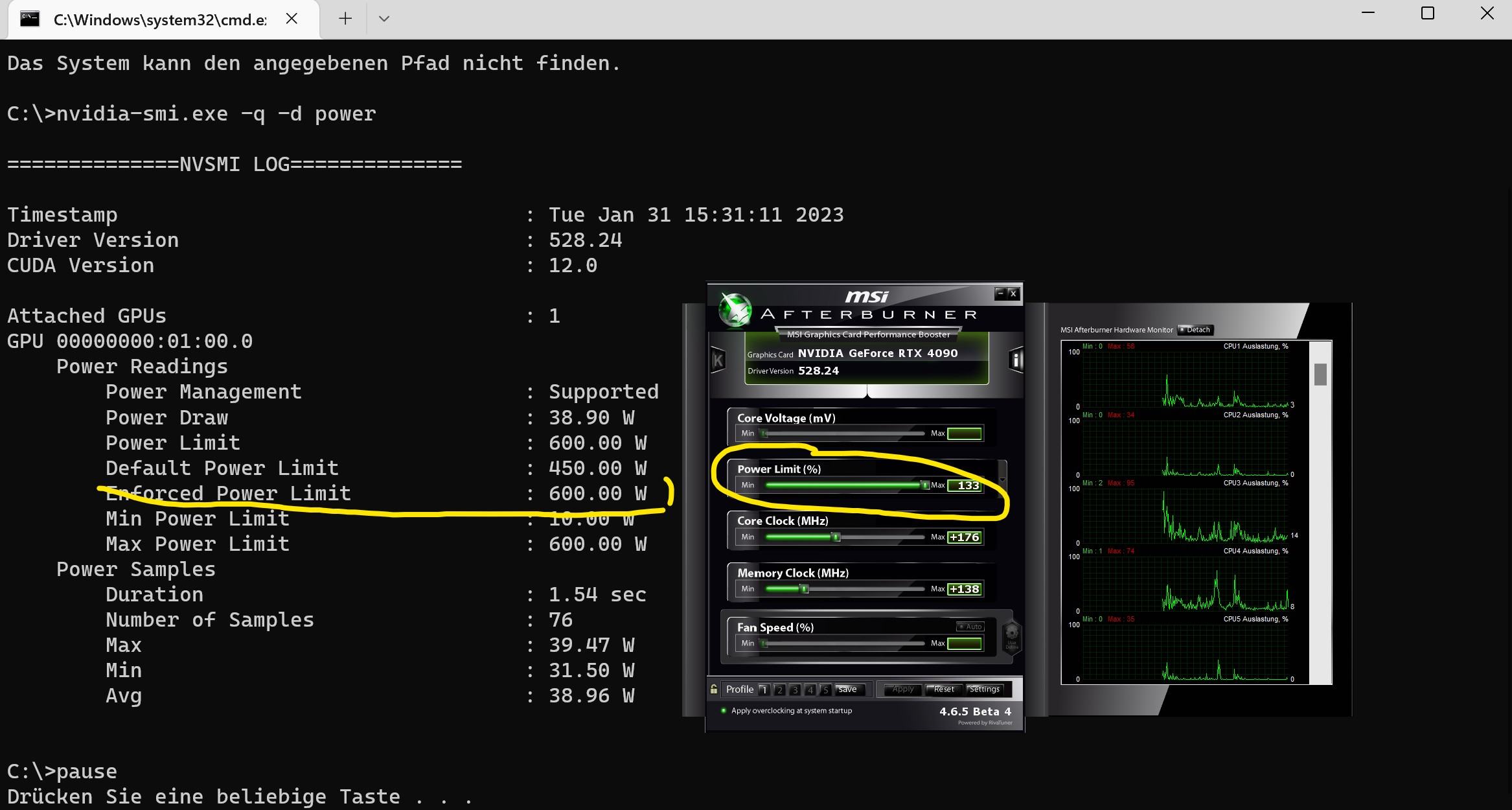This screenshot has width=1512, height=810.
Task: Select profile slot 5
Action: click(825, 689)
